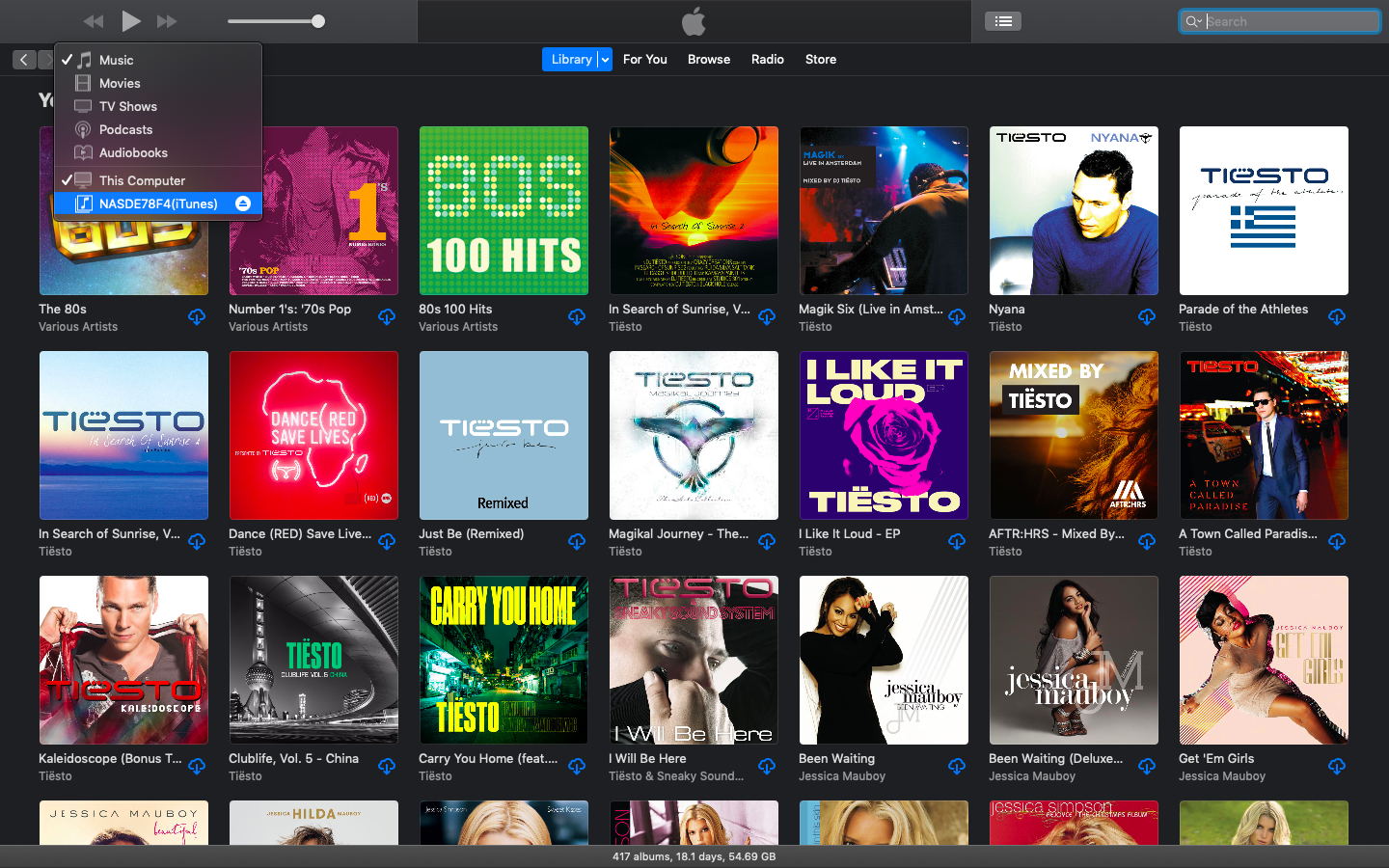Viewport: 1389px width, 868px height.
Task: Click Clublife, Vol. 5 - China title
Action: coord(293,758)
